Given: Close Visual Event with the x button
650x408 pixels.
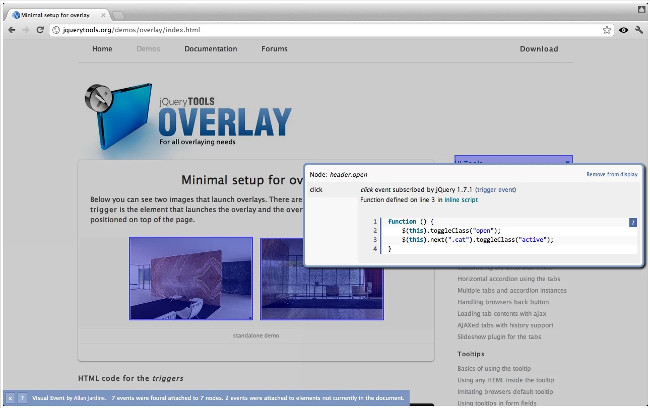Looking at the screenshot, I should tap(10, 398).
